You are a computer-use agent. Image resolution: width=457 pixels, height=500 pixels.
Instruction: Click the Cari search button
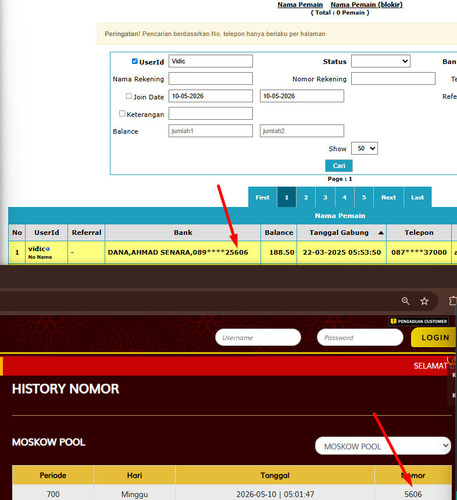coord(339,166)
